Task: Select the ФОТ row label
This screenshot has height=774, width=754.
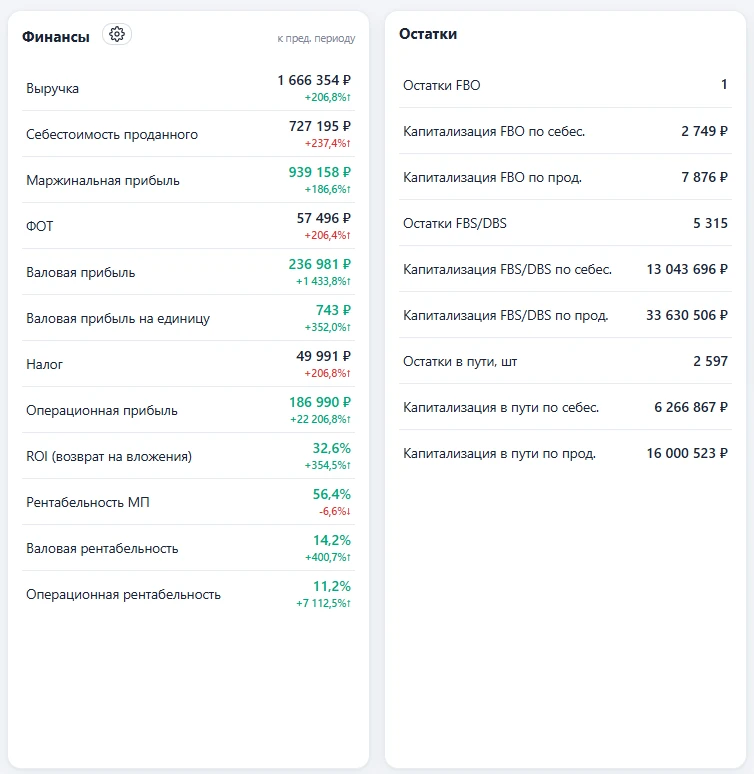Action: click(x=40, y=226)
